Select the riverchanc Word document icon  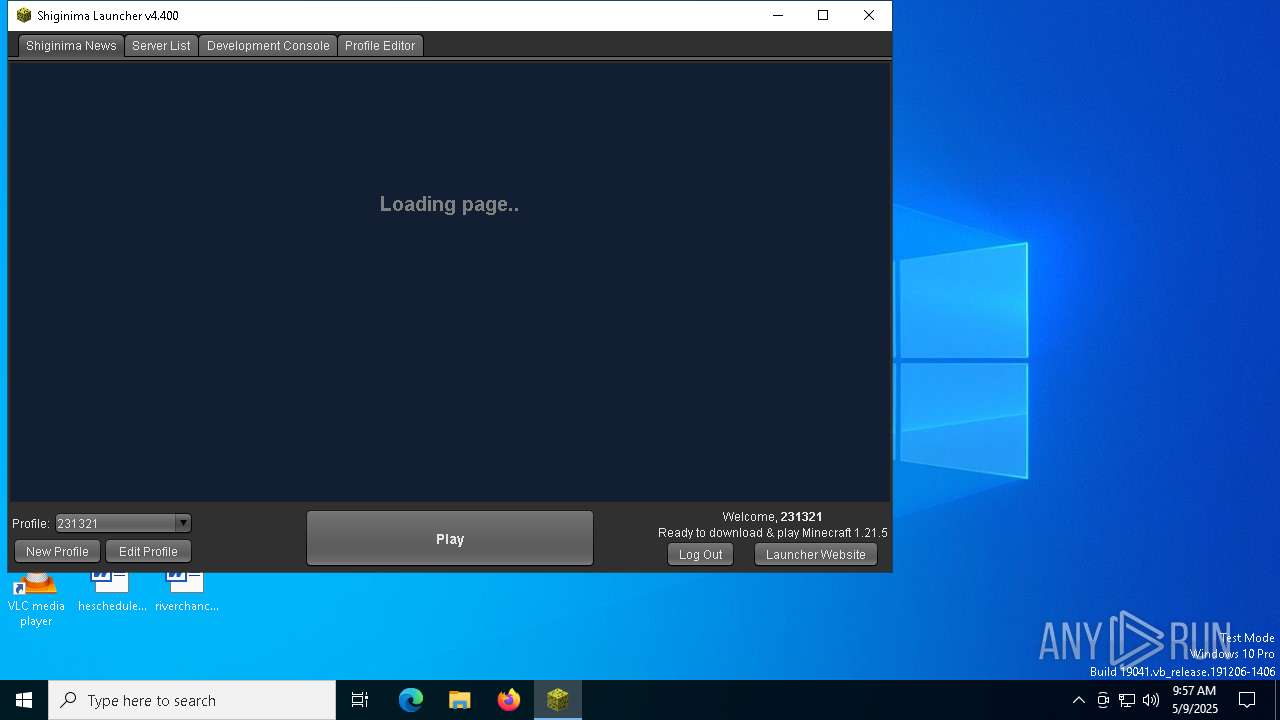click(x=186, y=592)
